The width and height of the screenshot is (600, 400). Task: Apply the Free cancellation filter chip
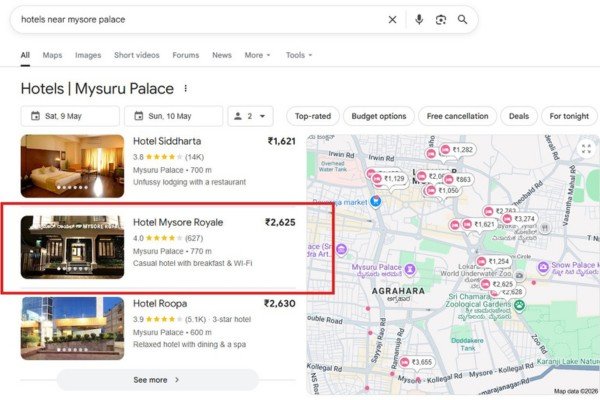point(457,116)
